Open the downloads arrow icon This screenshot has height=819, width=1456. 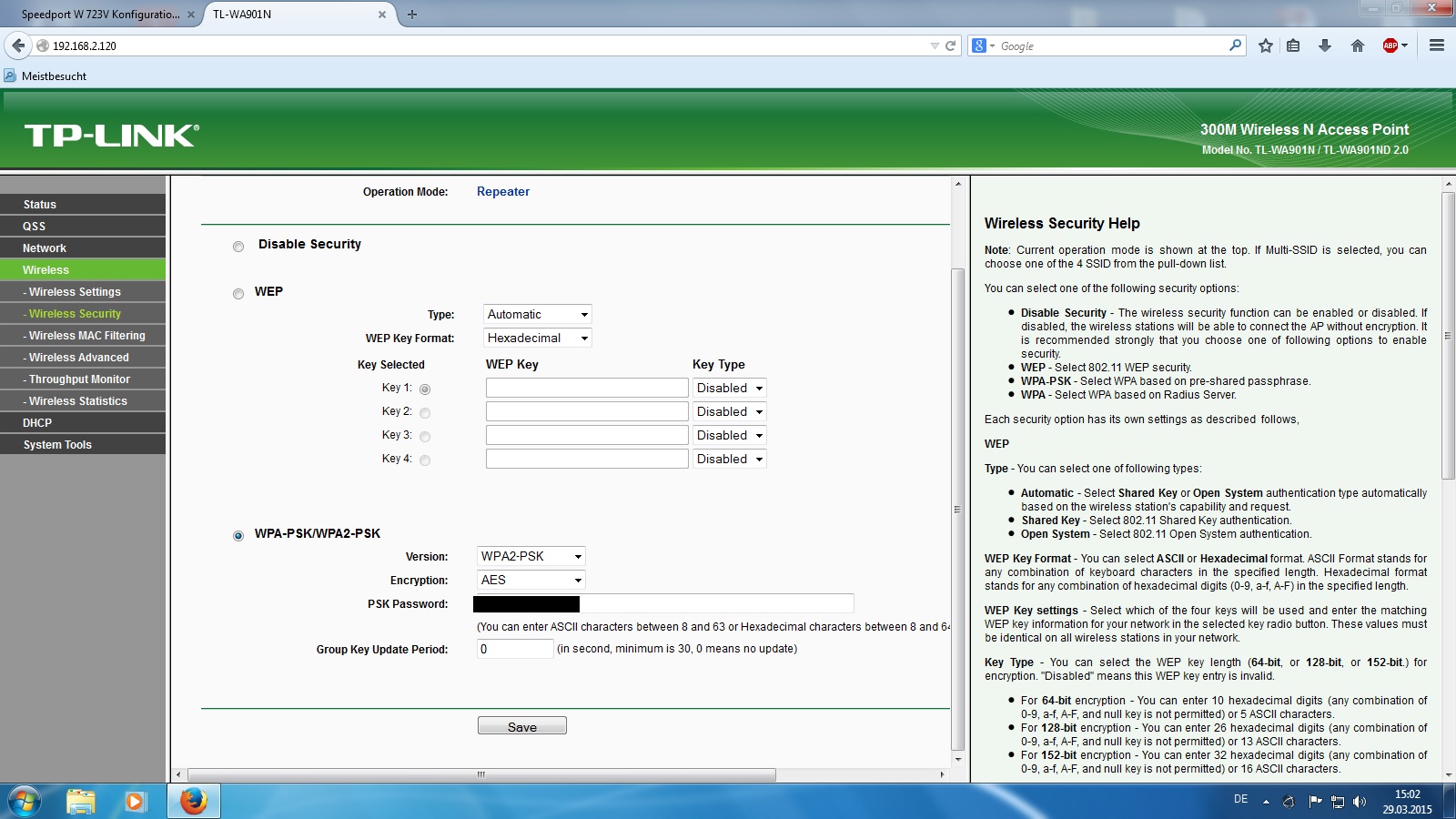(1325, 45)
